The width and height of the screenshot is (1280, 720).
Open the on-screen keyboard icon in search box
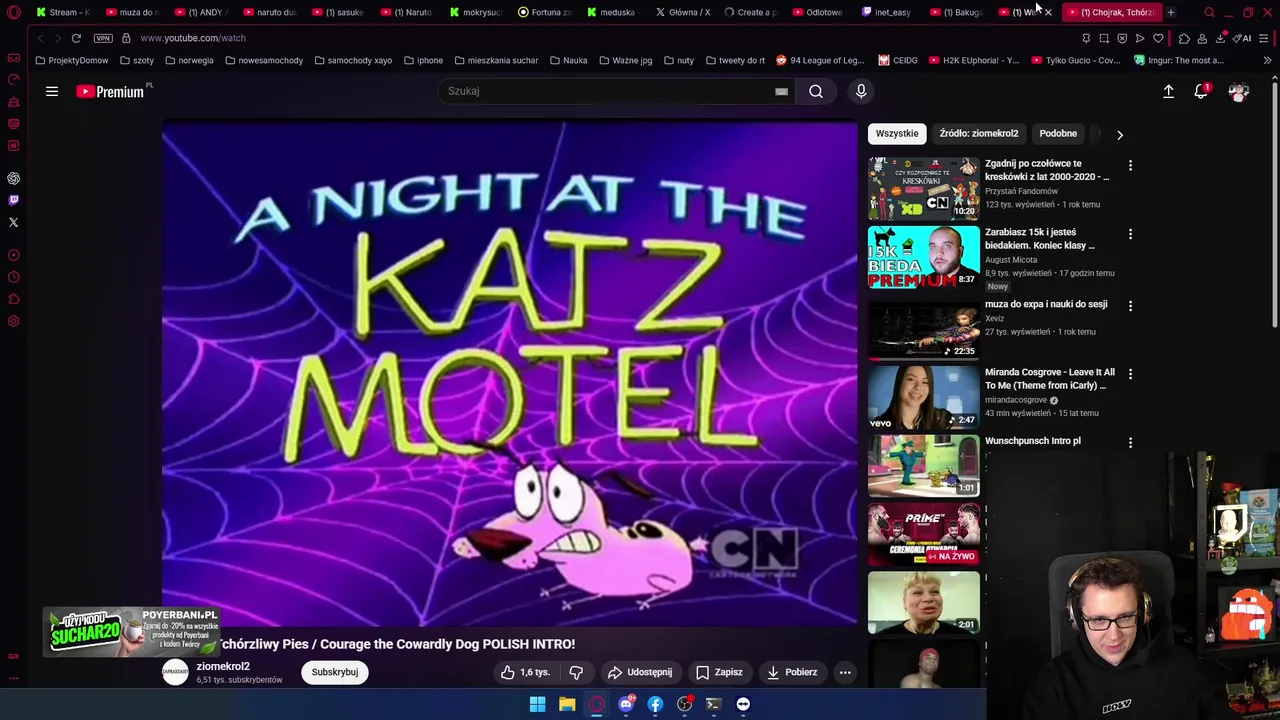tap(781, 91)
